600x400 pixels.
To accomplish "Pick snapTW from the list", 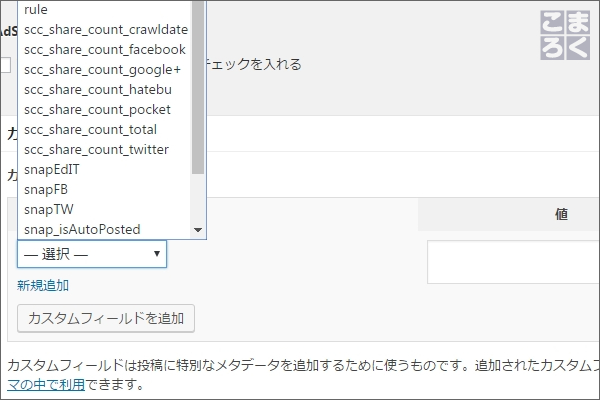I will 104,209.
